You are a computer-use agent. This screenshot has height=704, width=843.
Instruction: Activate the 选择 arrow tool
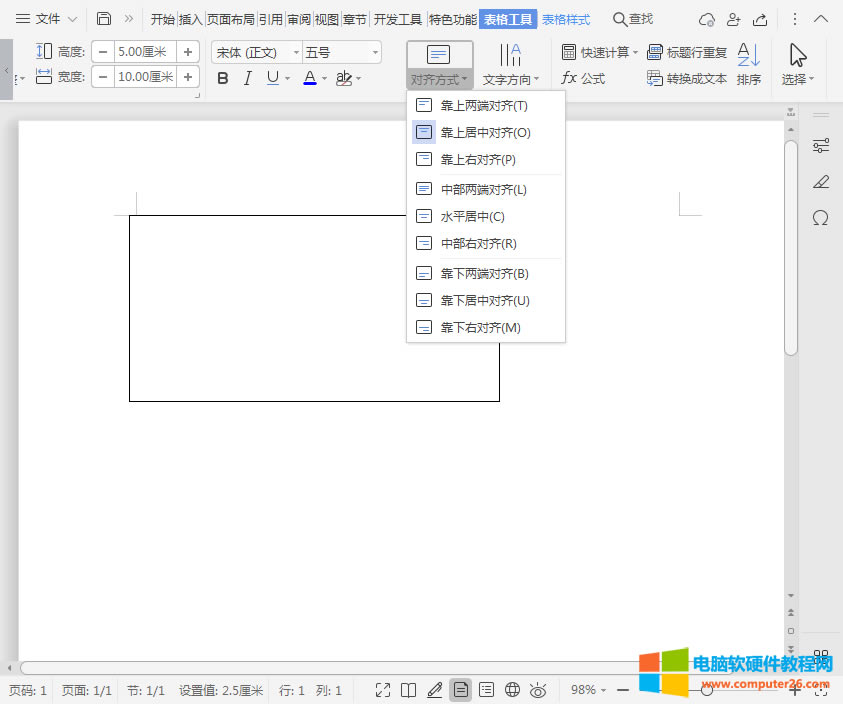pos(795,55)
